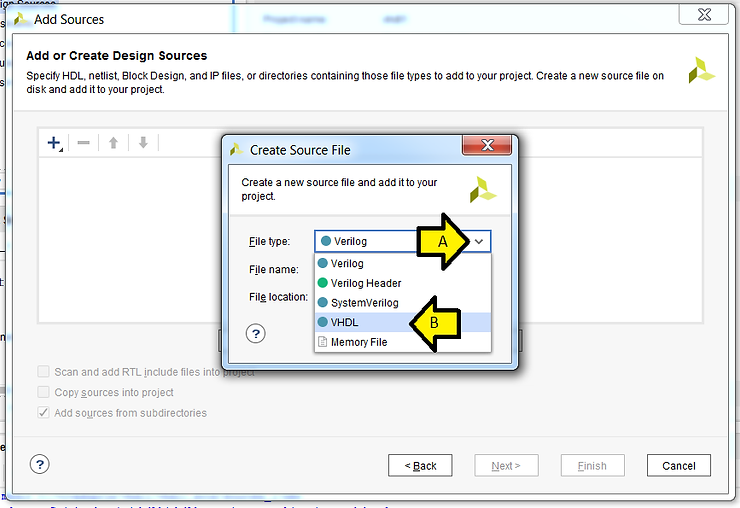The height and width of the screenshot is (508, 740).
Task: Click the minus Remove source icon
Action: click(x=84, y=143)
